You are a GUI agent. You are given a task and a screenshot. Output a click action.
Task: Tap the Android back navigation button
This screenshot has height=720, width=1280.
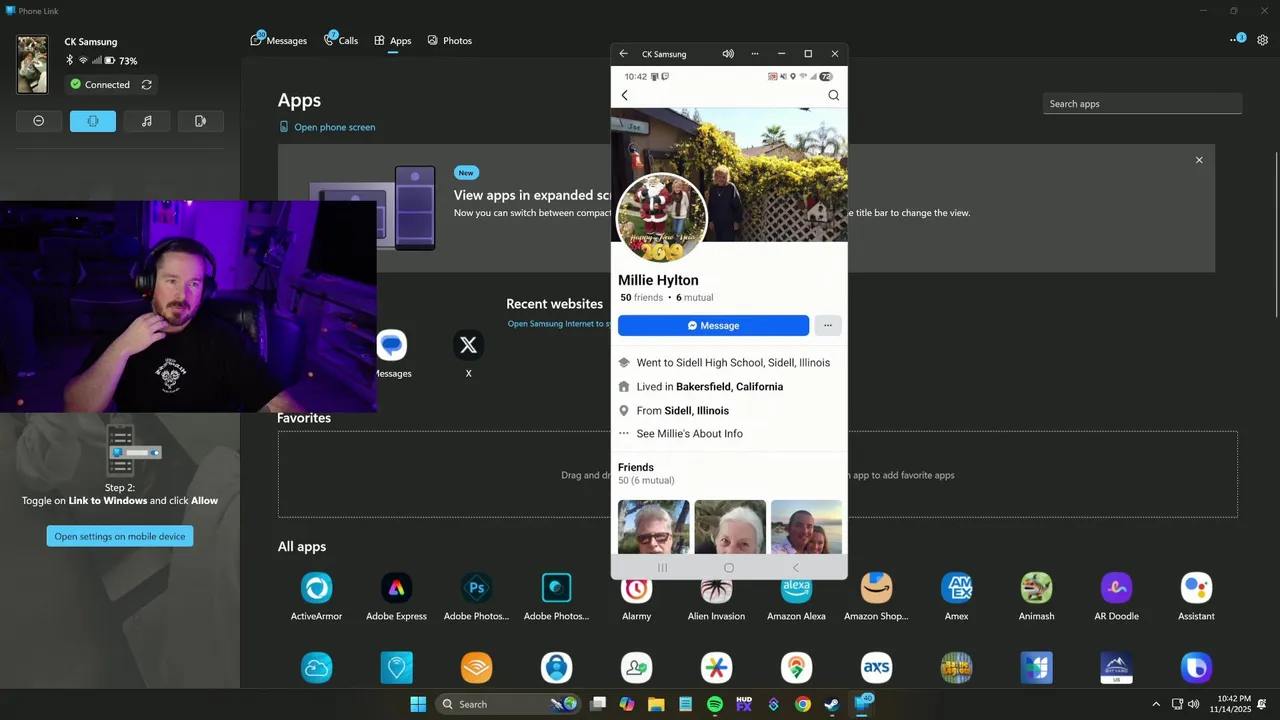(x=796, y=567)
